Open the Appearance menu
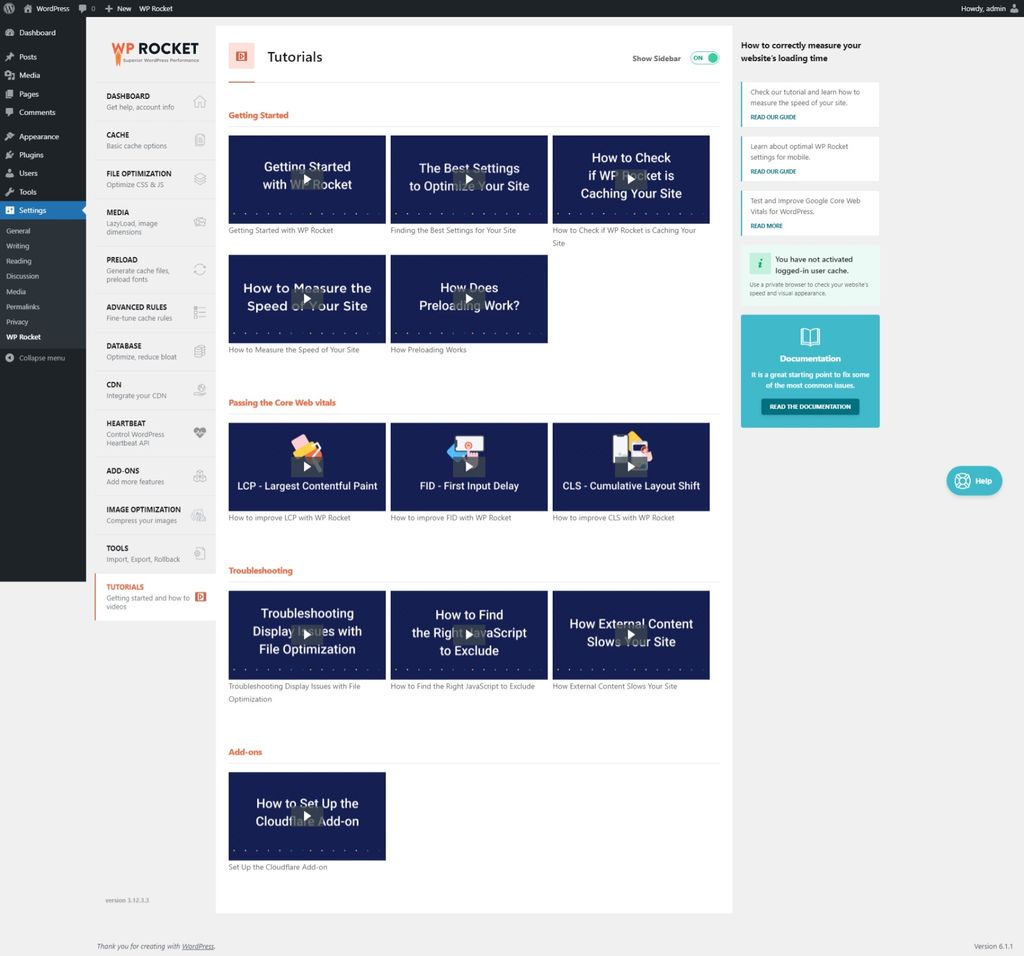The image size is (1024, 956). [42, 136]
